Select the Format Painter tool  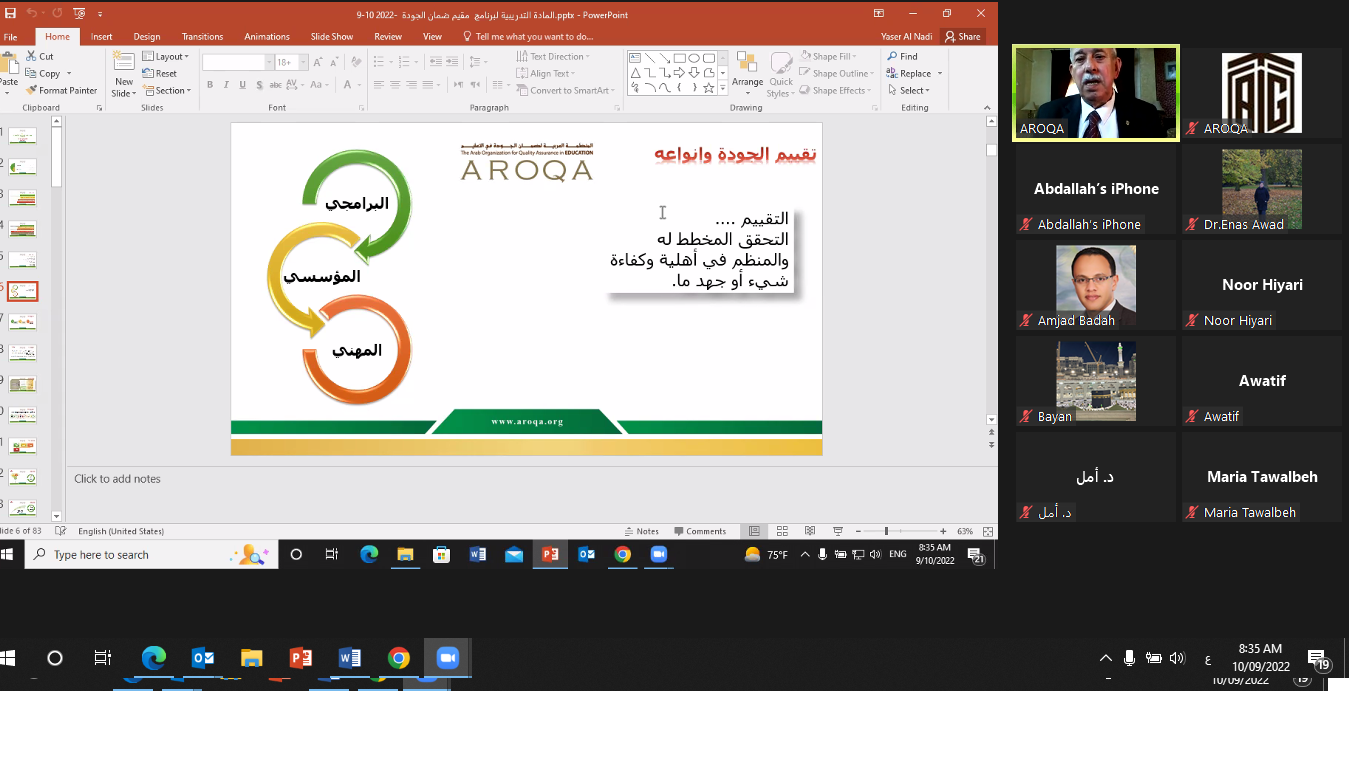tap(62, 90)
